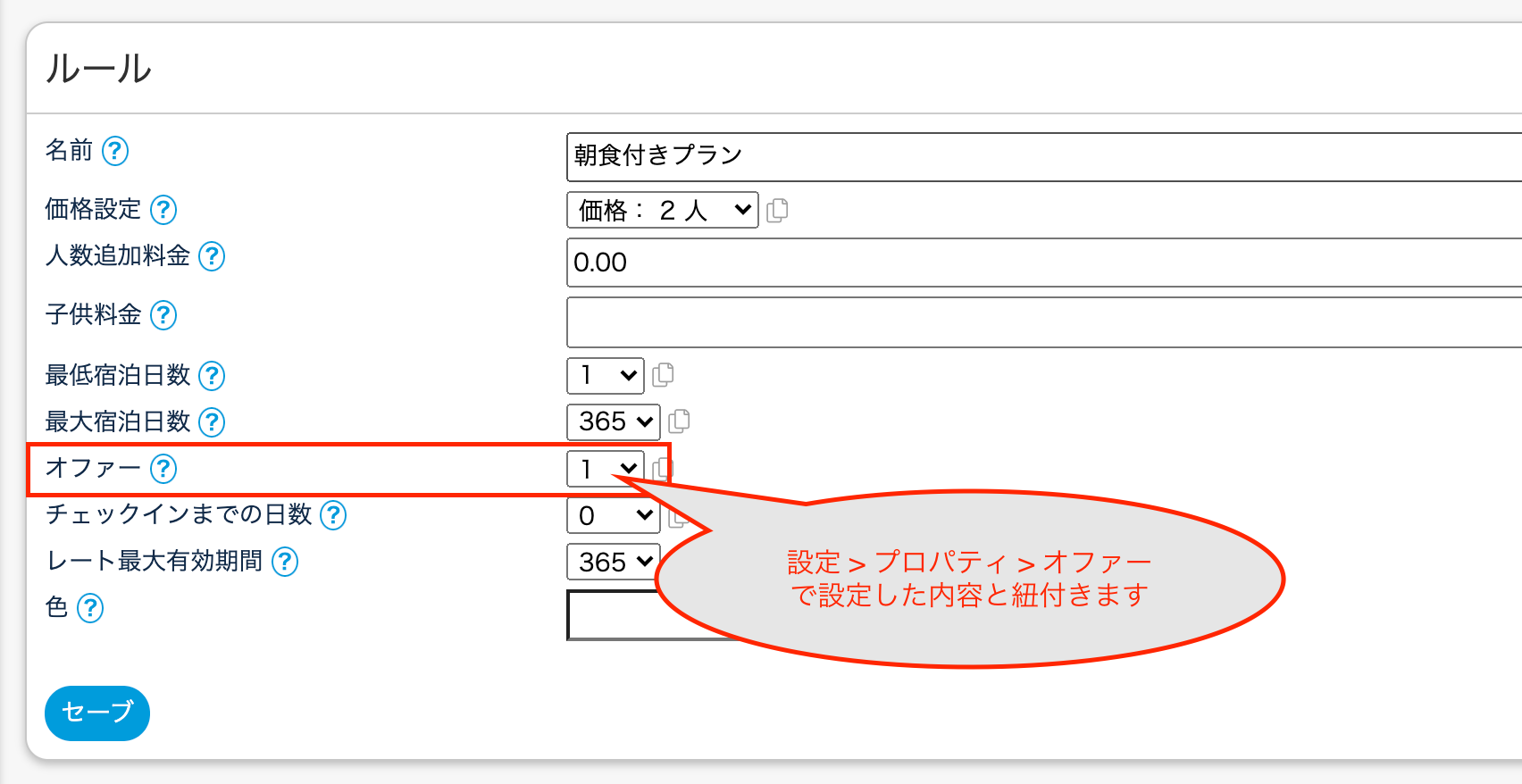Click the question mark beside オファー
This screenshot has width=1522, height=784.
(x=163, y=469)
